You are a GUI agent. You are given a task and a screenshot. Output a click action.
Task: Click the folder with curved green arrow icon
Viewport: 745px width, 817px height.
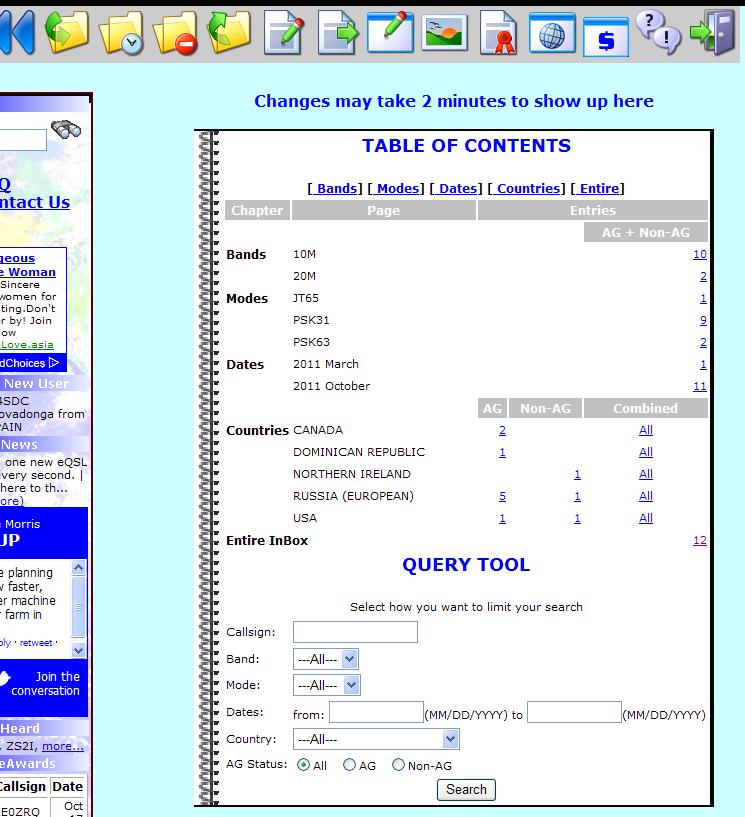[x=230, y=32]
